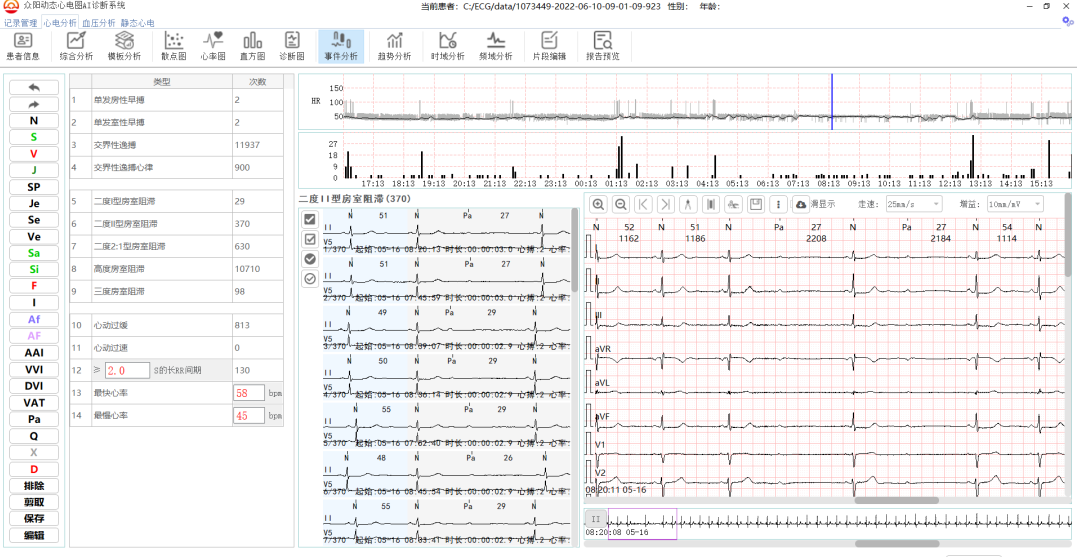Click the zoom in magnifier on ECG toolbar
1077x557 pixels.
pos(598,204)
